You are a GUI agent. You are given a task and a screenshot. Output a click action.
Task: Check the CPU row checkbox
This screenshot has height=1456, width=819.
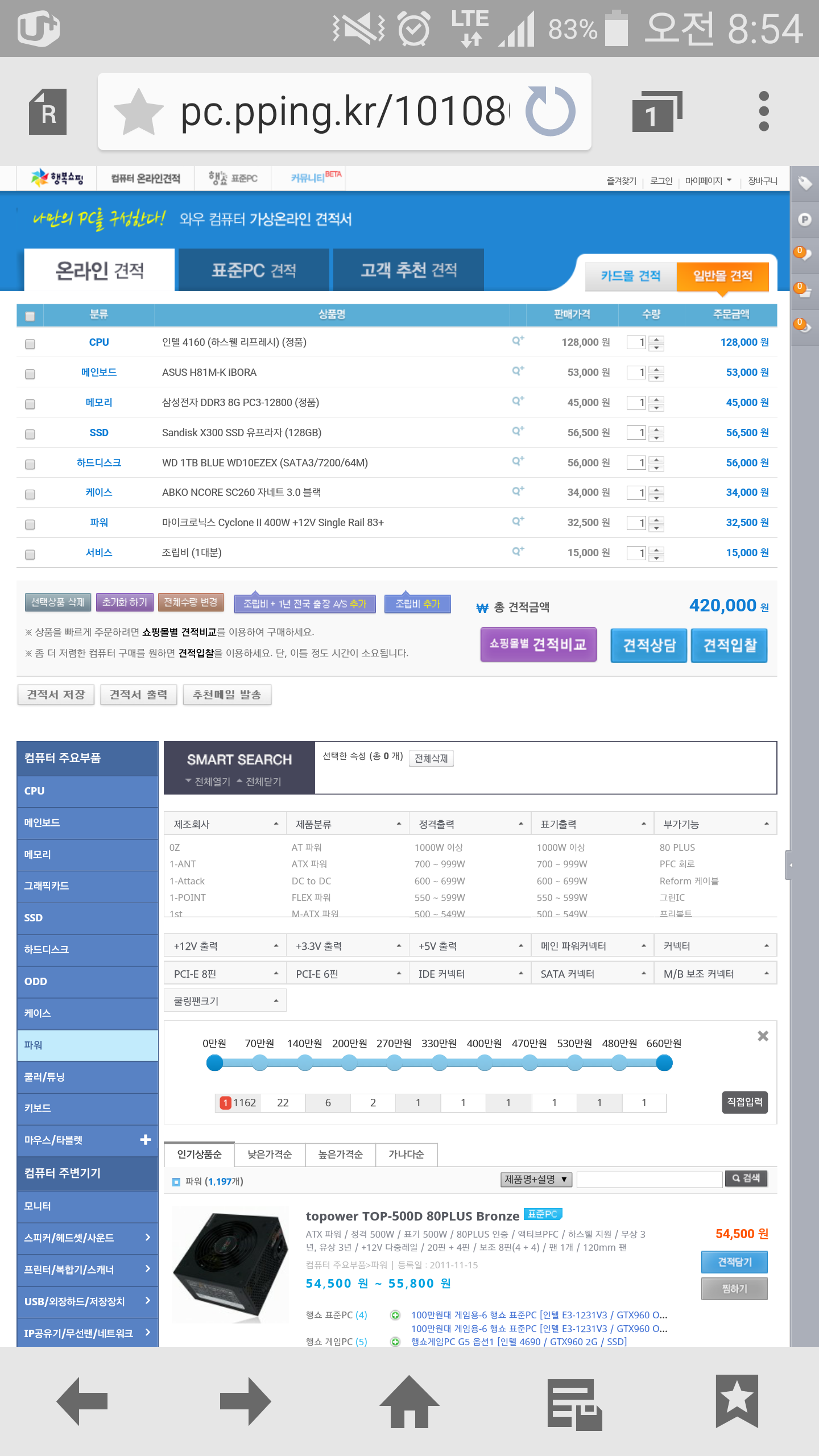click(x=30, y=344)
